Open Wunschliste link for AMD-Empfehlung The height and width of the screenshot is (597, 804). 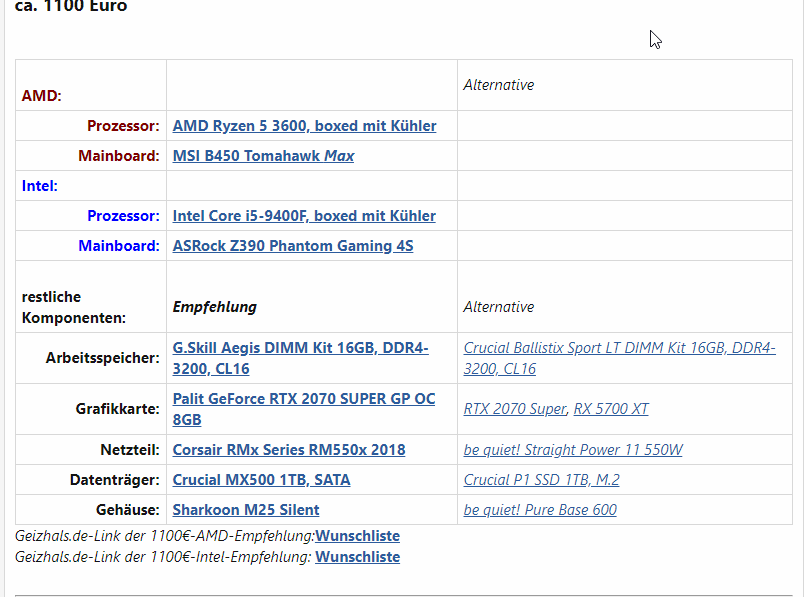click(357, 536)
